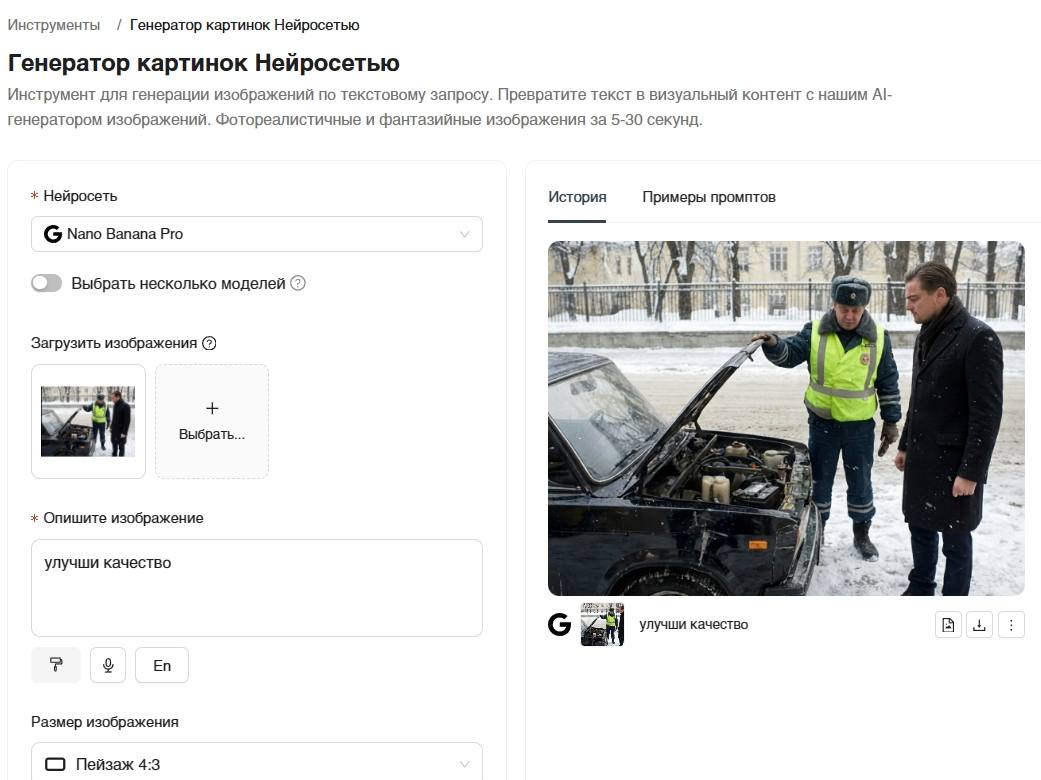The width and height of the screenshot is (1041, 780).
Task: Click the plus icon to add image
Action: pyautogui.click(x=212, y=408)
